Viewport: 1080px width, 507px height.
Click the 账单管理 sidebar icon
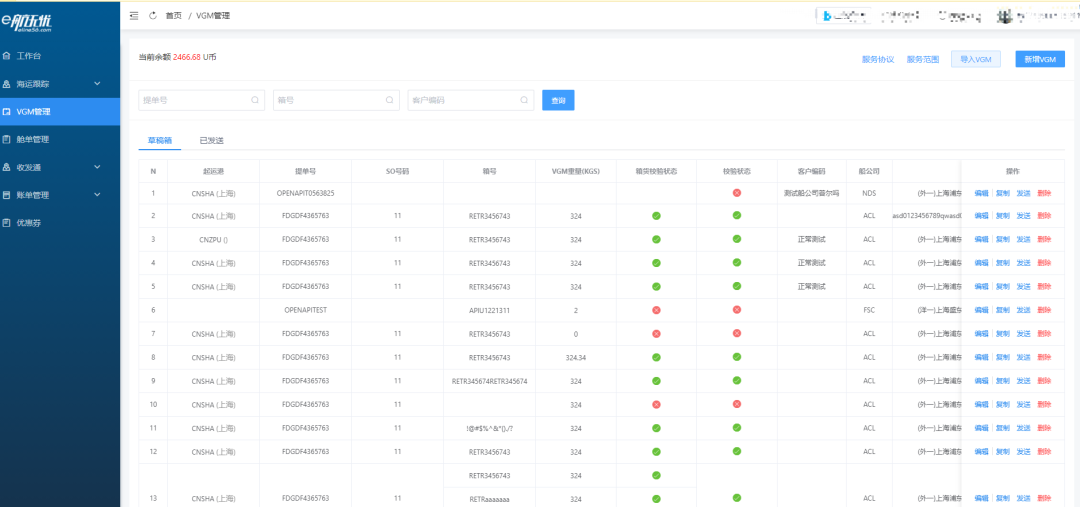(x=7, y=195)
